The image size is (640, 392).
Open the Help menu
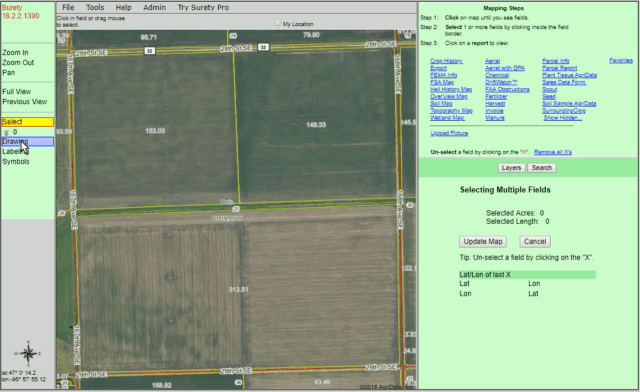(x=123, y=7)
